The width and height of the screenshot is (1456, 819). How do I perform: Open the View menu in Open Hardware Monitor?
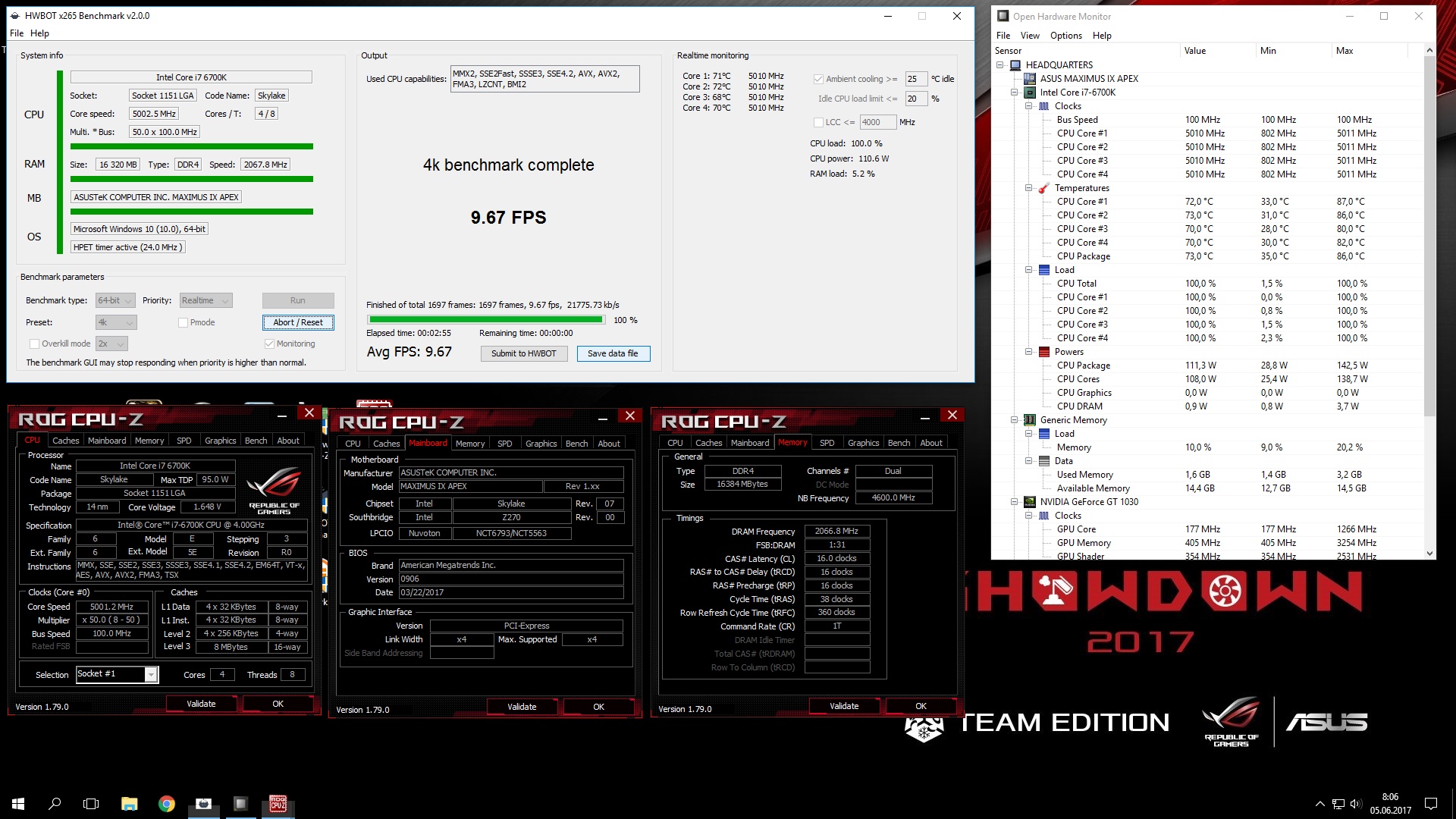(x=1030, y=36)
